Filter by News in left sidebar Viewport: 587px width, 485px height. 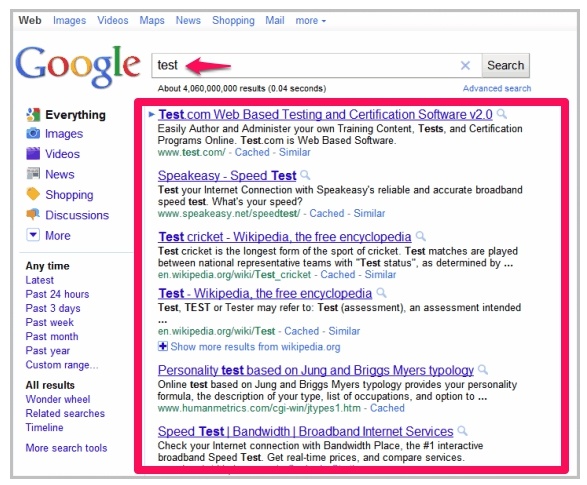point(60,174)
